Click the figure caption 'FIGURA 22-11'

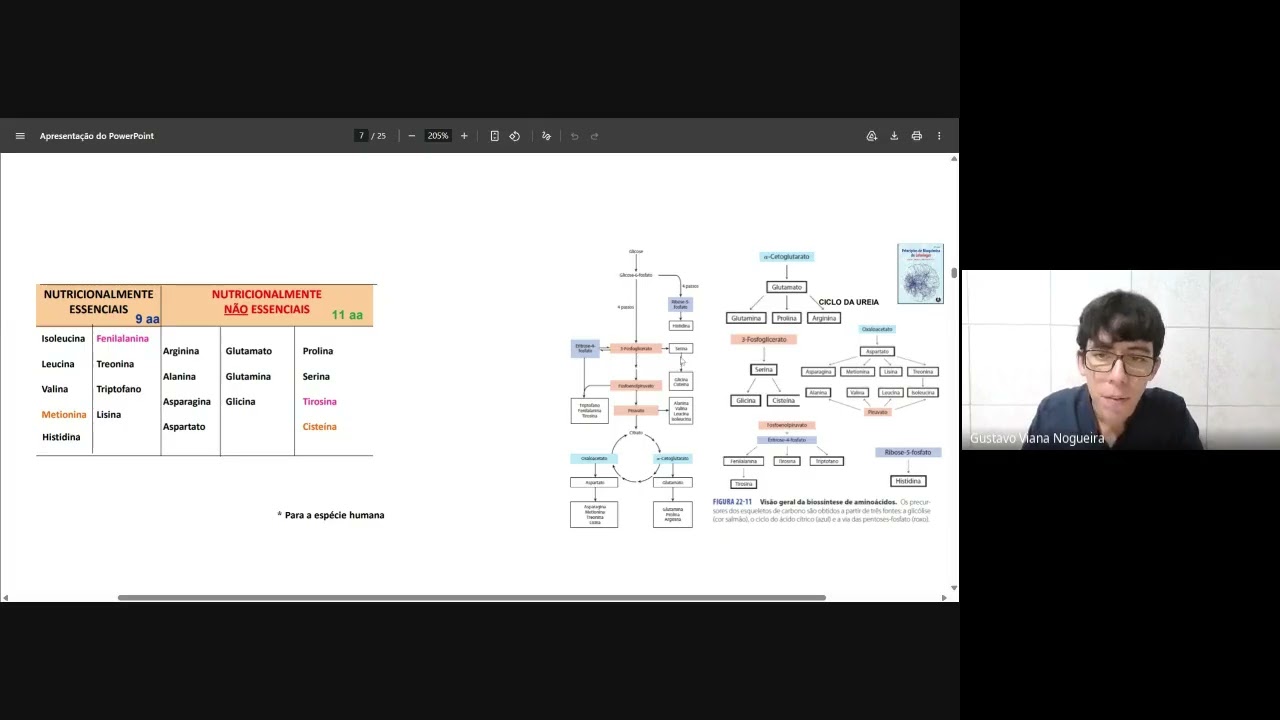(x=732, y=502)
